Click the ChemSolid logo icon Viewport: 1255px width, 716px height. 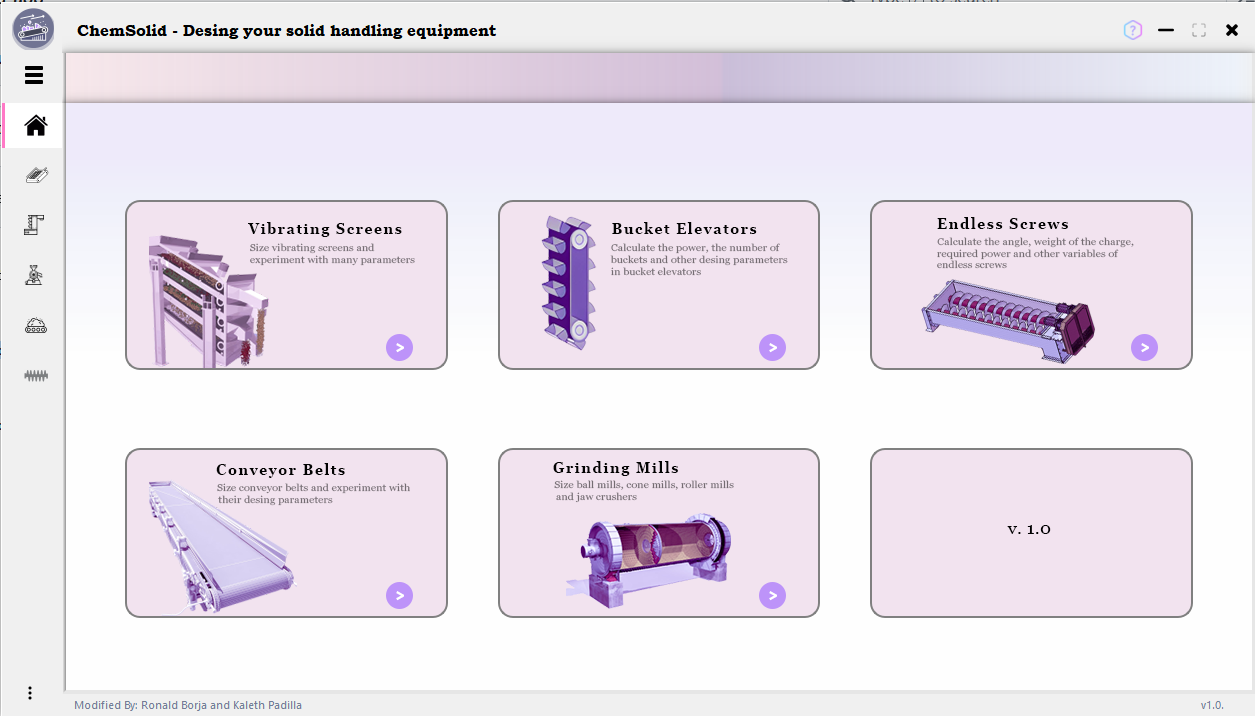pyautogui.click(x=33, y=29)
